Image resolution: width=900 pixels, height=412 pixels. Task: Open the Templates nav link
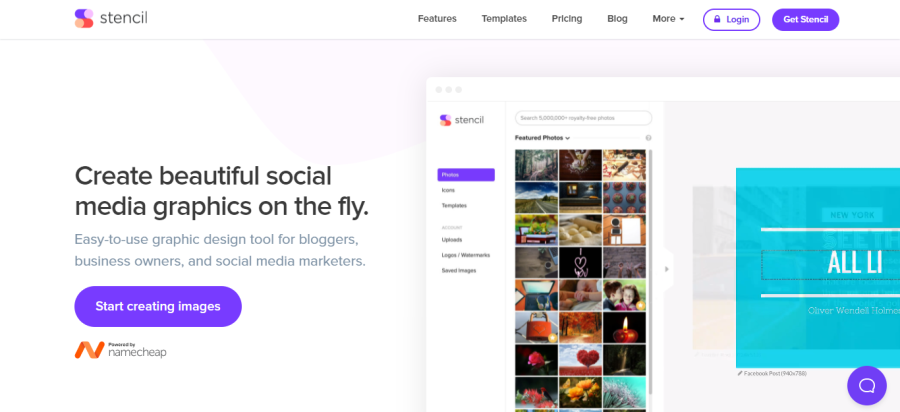[504, 19]
